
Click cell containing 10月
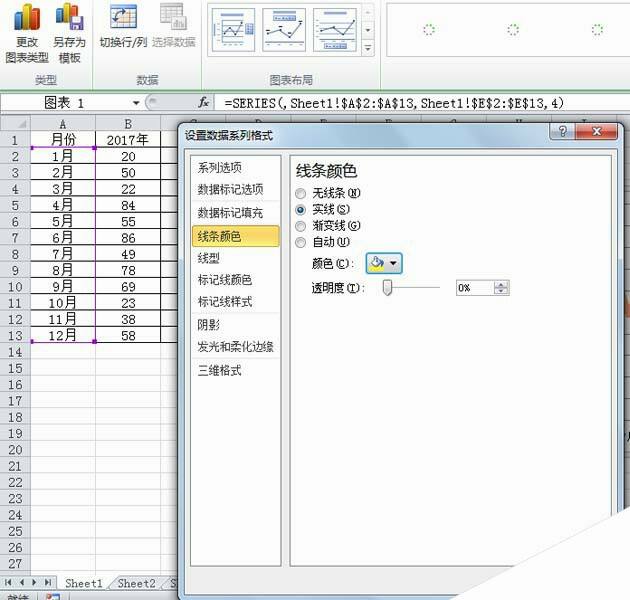point(63,303)
